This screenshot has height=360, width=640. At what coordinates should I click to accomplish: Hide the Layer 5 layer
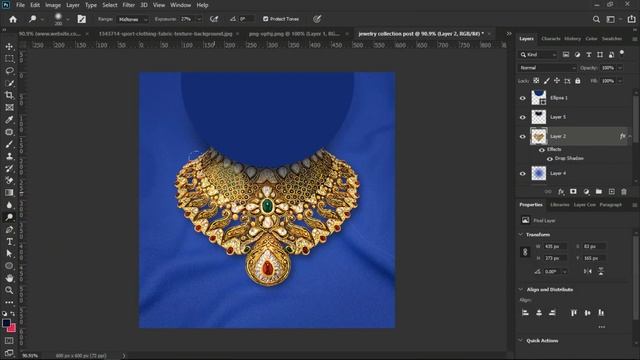522,117
